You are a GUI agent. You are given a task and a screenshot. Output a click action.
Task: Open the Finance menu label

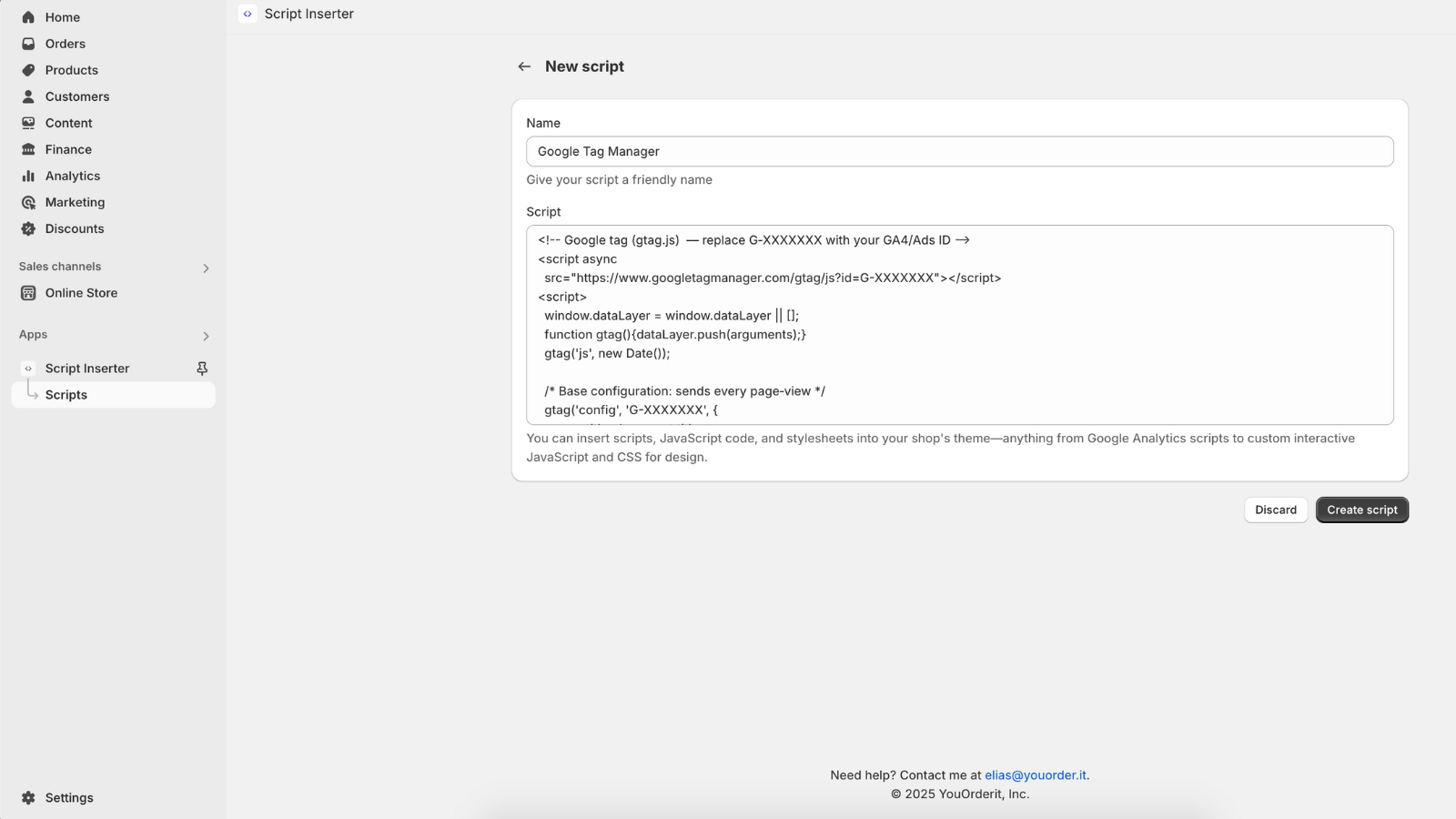coord(68,149)
